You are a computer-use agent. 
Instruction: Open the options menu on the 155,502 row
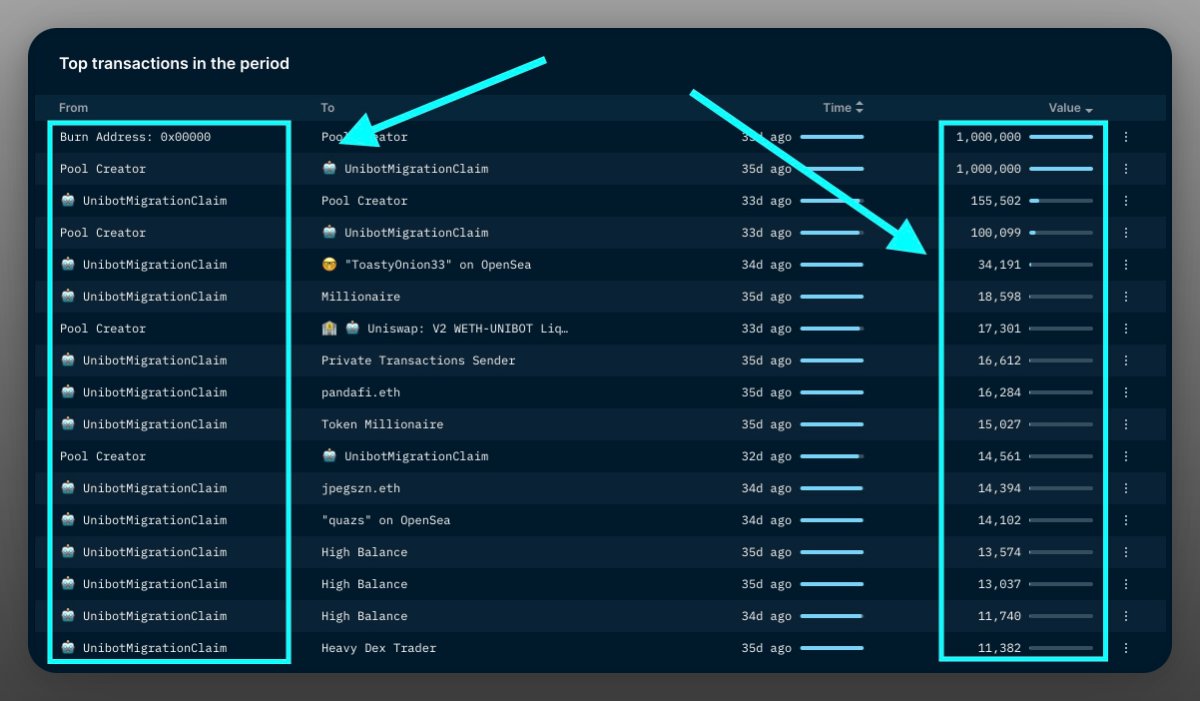(x=1126, y=201)
